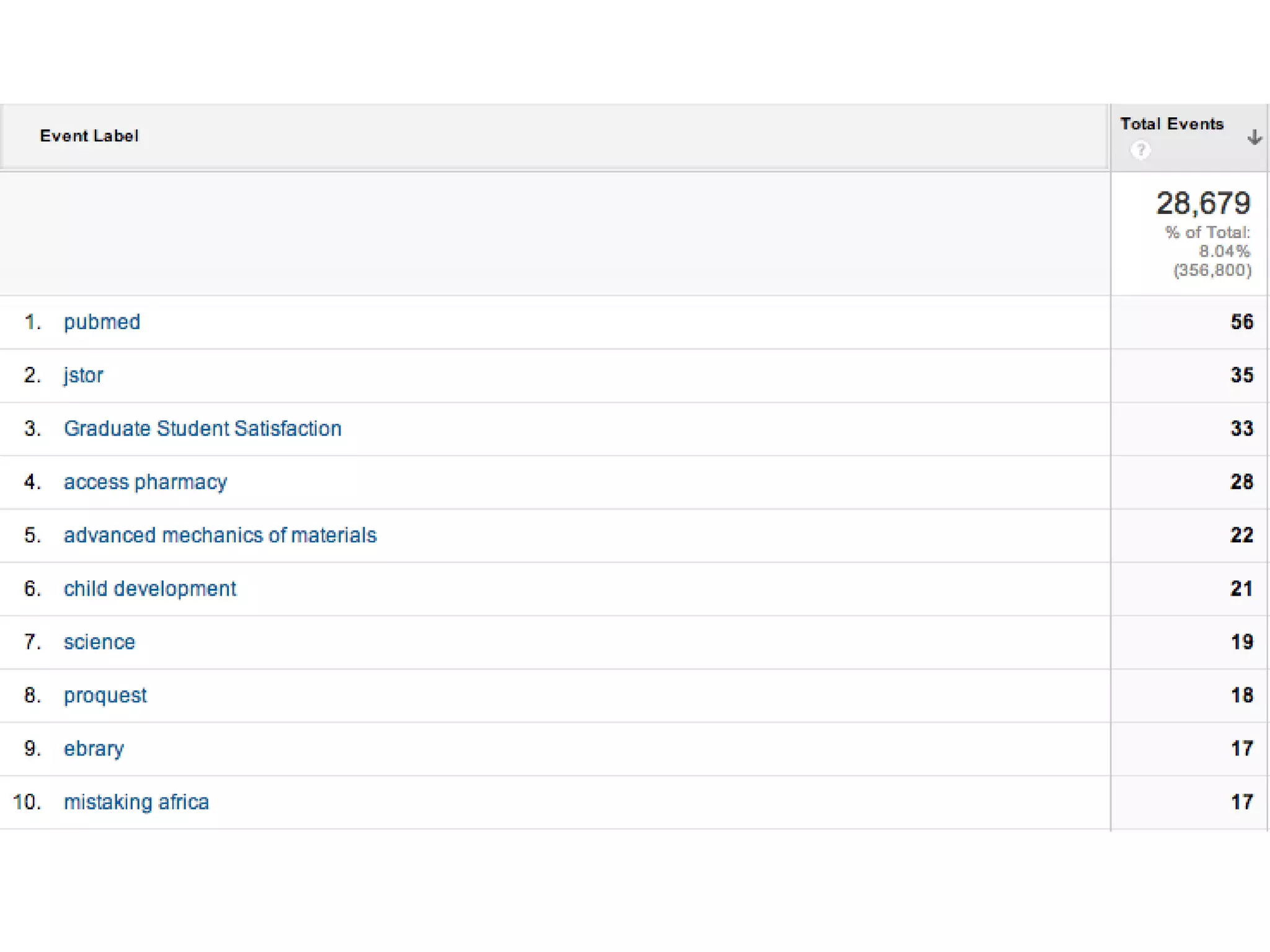
Task: Click the jstor count of 35
Action: [x=1241, y=376]
